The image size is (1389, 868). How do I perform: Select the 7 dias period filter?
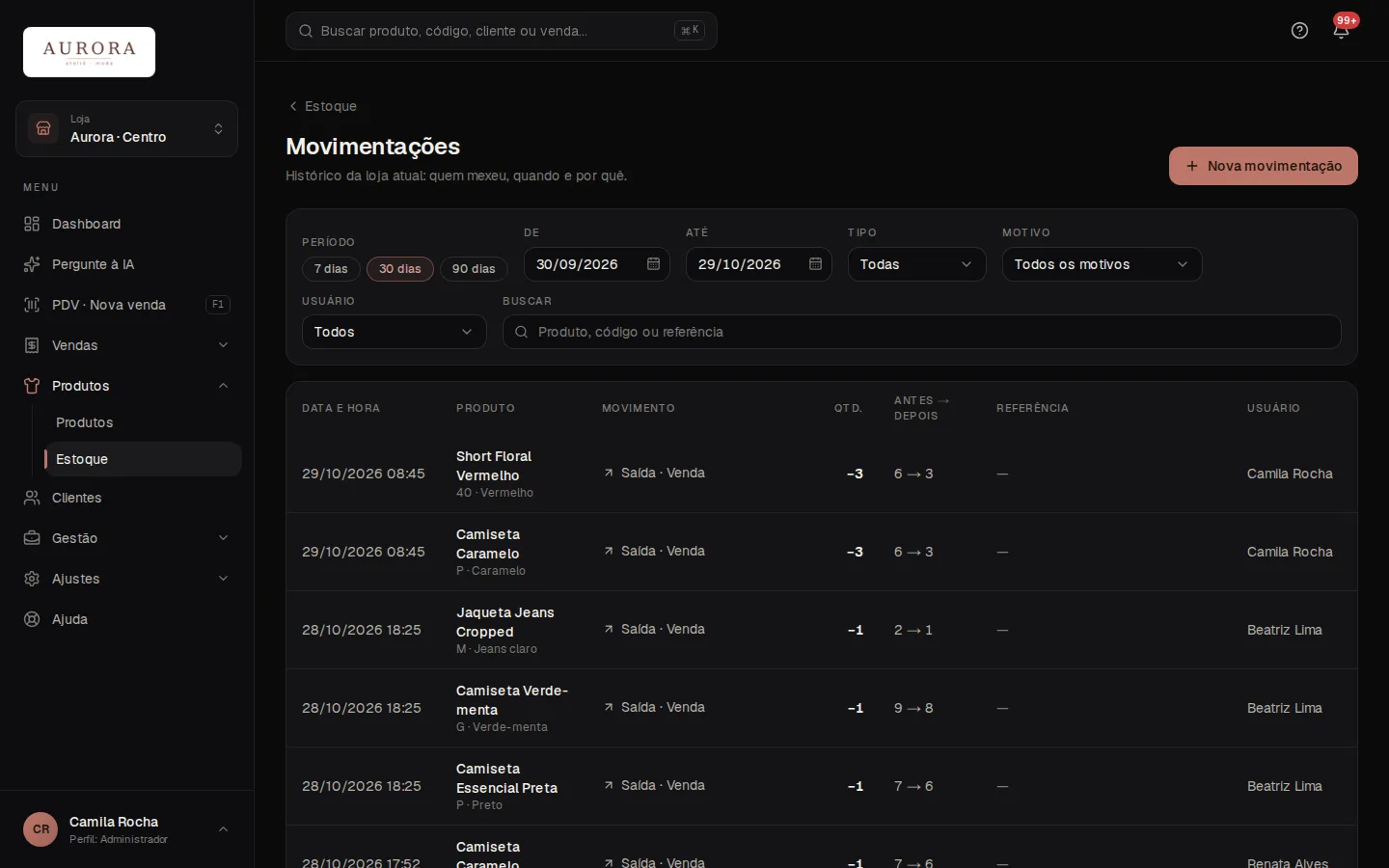coord(331,269)
